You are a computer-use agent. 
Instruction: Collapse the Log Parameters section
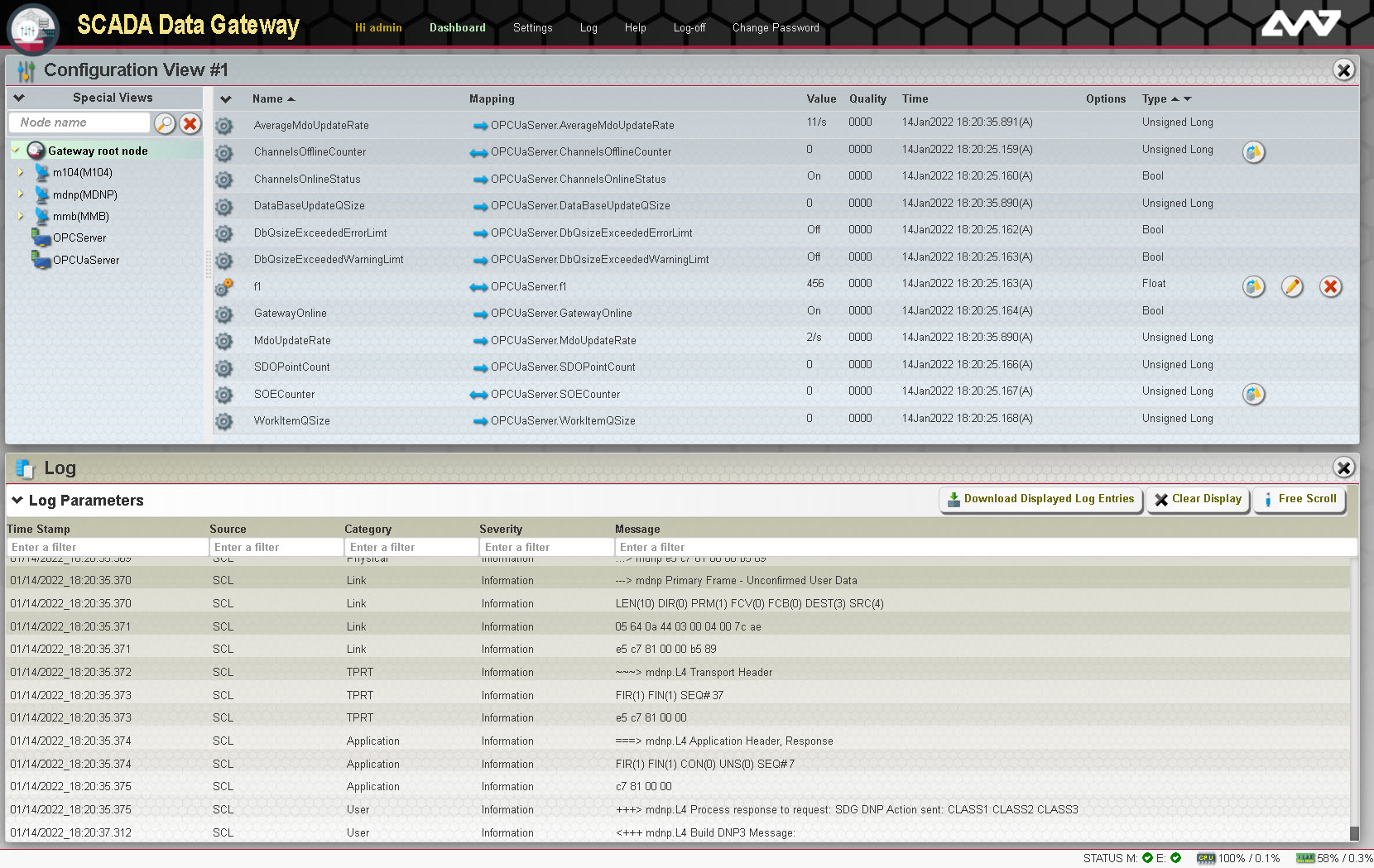pyautogui.click(x=17, y=501)
